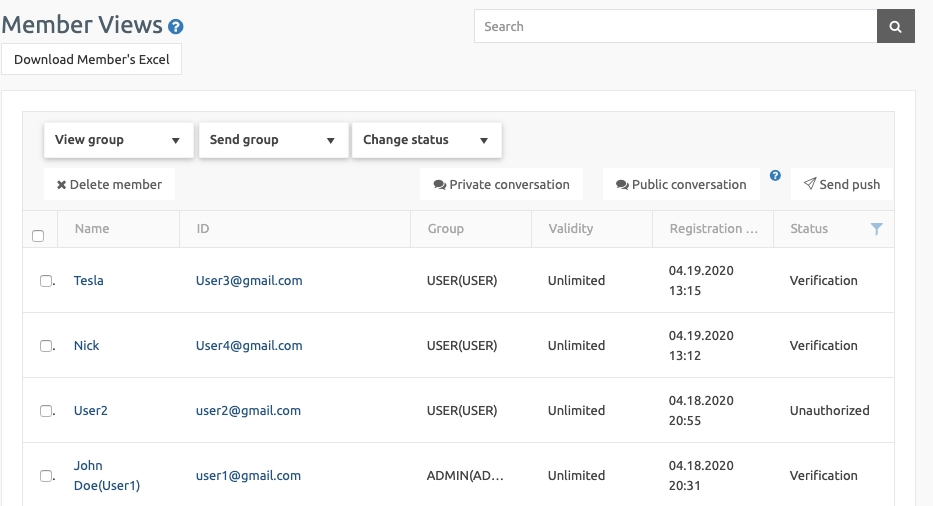
Task: Click the Status column filter funnel icon
Action: 876,229
